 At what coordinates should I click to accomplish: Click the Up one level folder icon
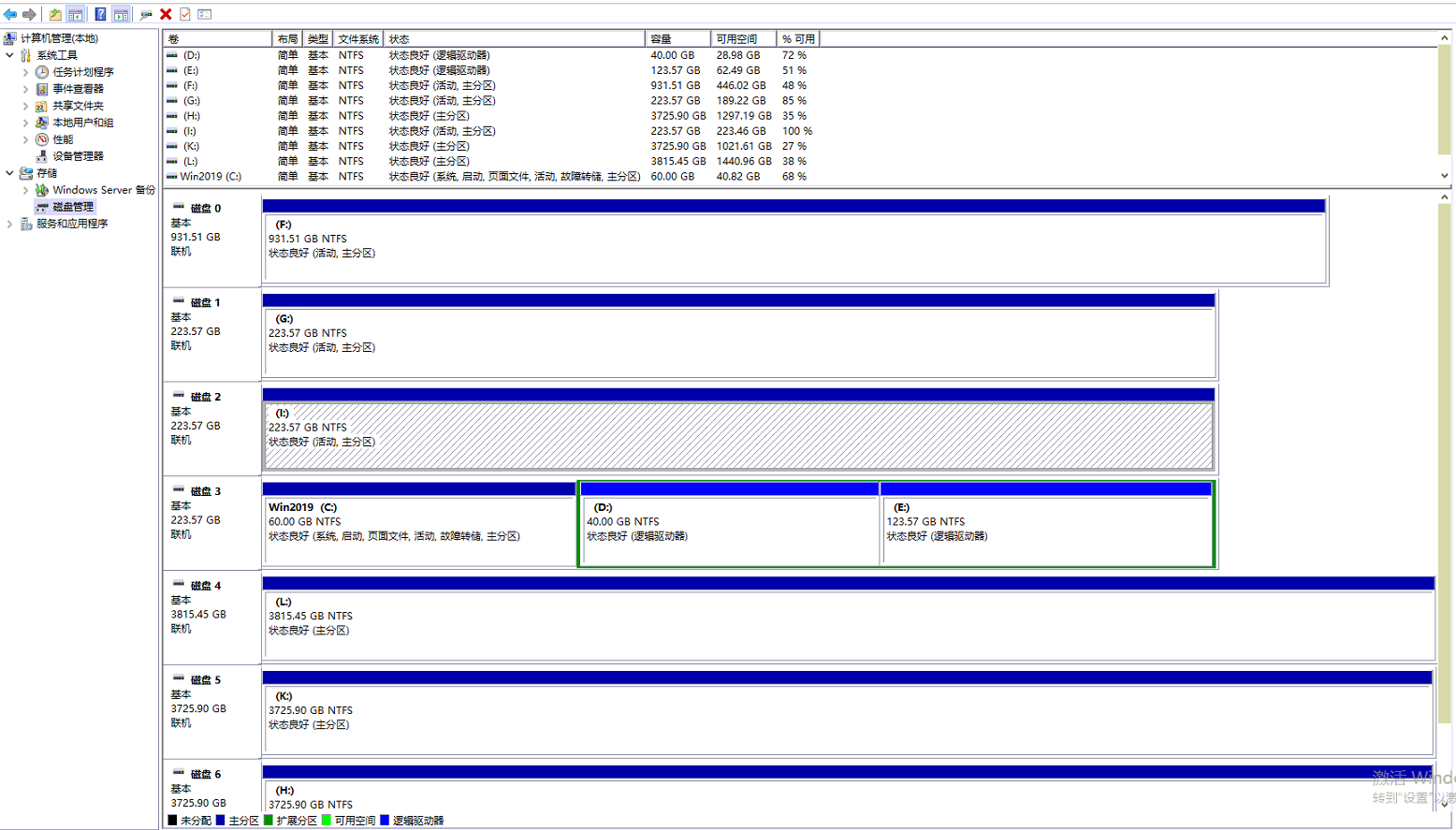pos(55,14)
